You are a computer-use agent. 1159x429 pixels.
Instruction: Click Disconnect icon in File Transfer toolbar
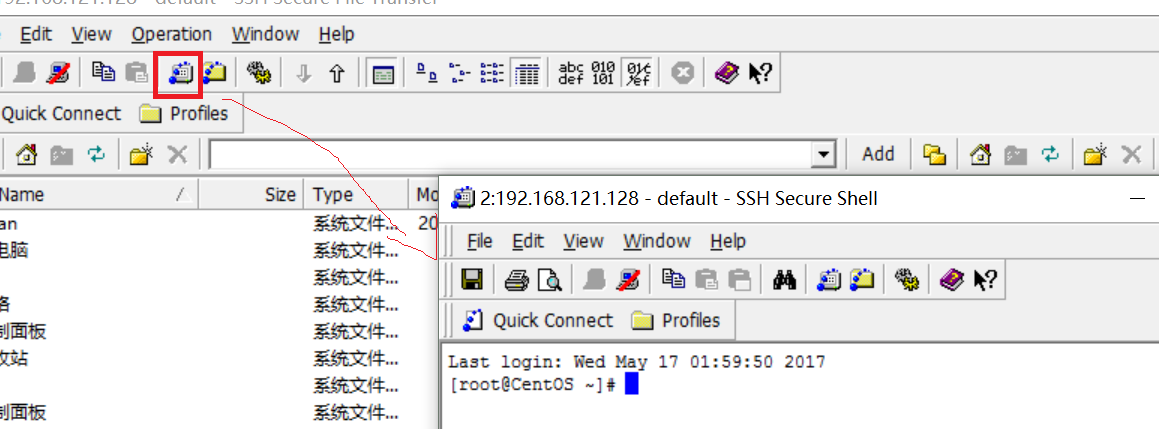pos(58,72)
